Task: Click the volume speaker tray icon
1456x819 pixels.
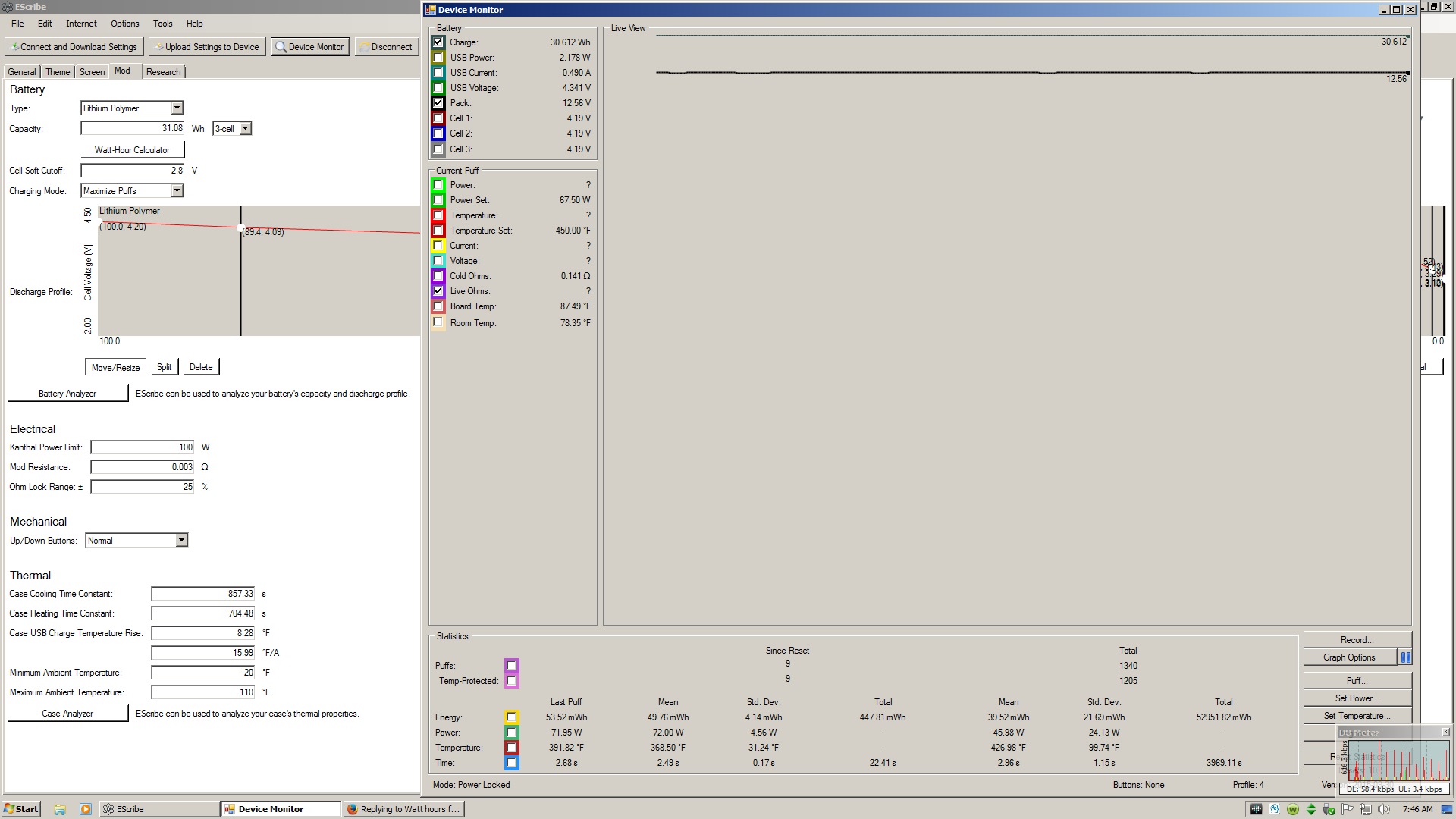Action: pyautogui.click(x=1384, y=809)
